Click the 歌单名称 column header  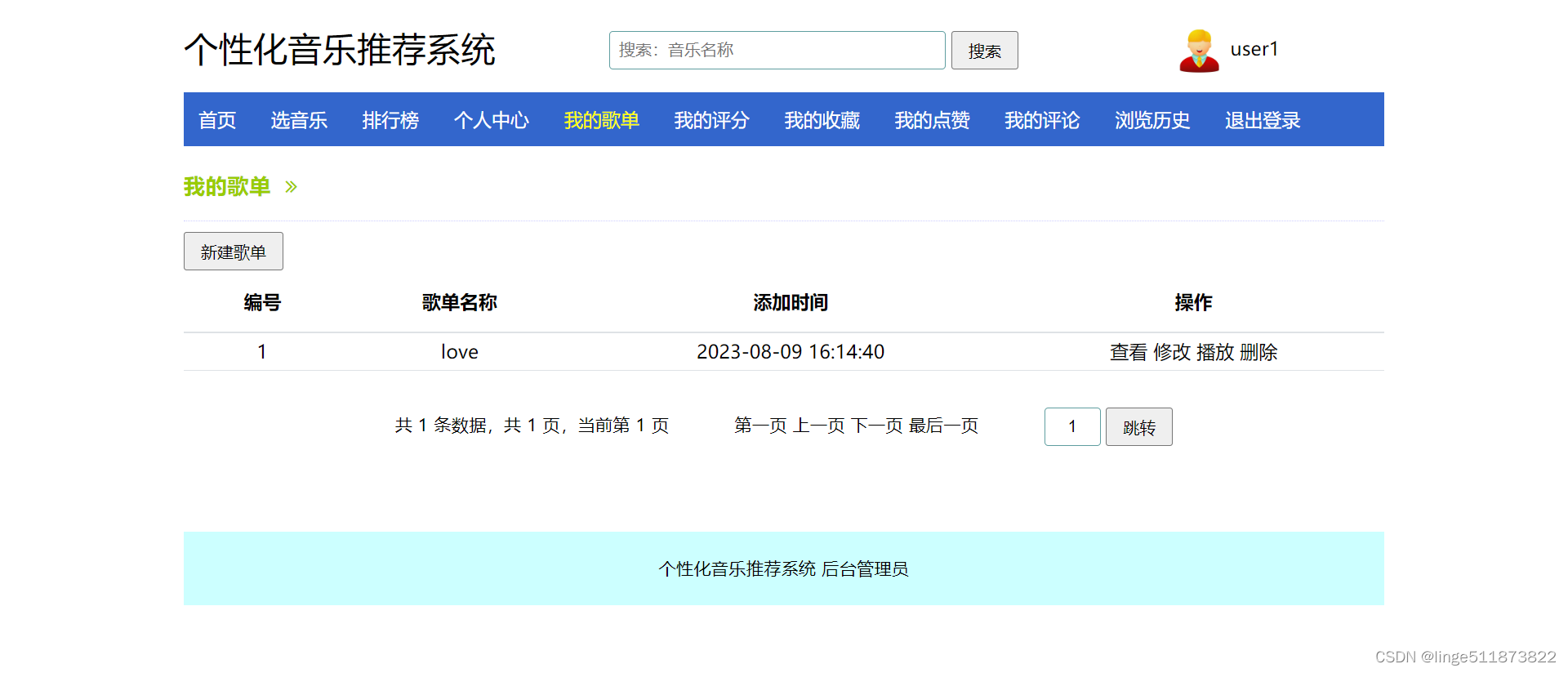(x=460, y=303)
